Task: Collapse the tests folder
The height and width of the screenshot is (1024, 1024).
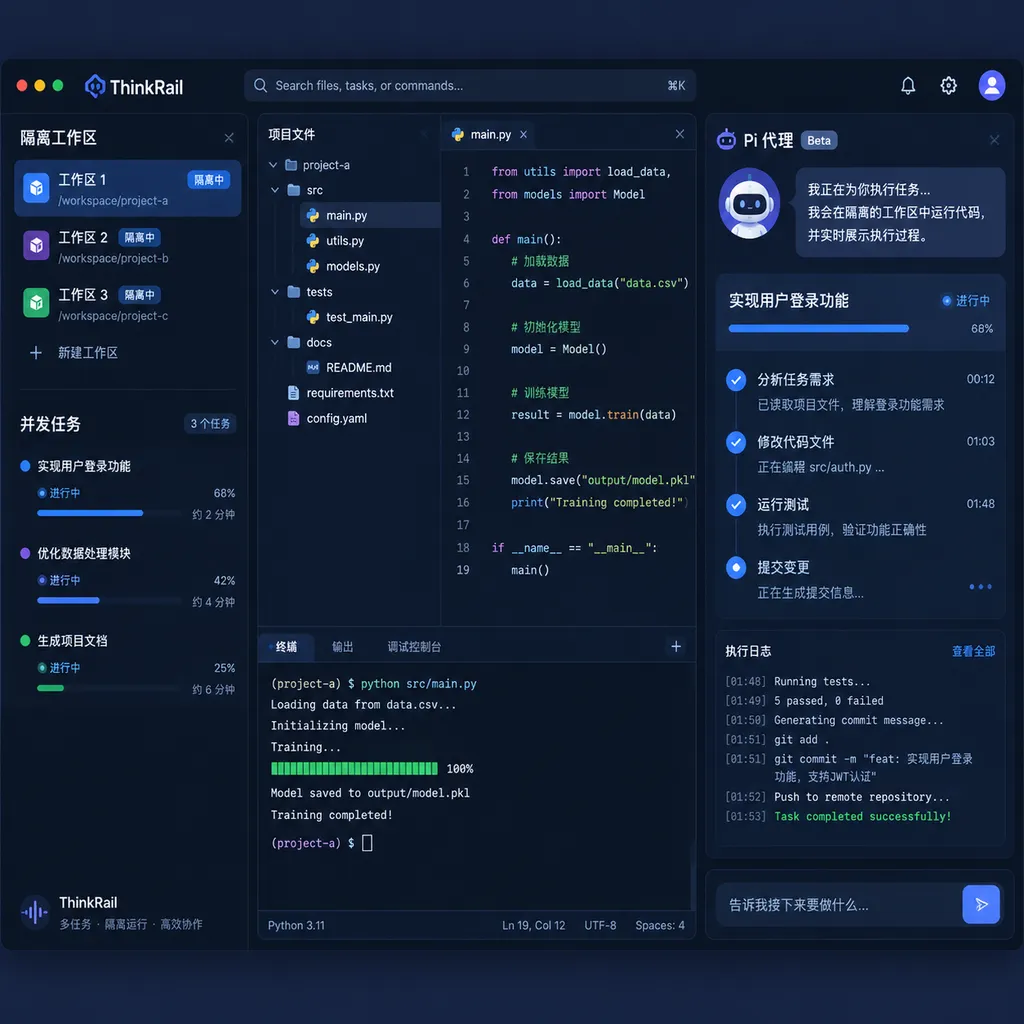Action: coord(275,292)
